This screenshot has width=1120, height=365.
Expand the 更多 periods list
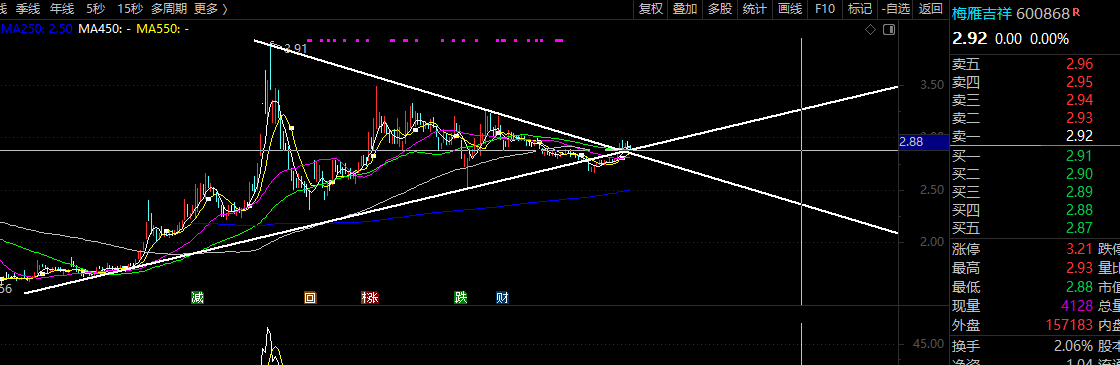[x=211, y=9]
